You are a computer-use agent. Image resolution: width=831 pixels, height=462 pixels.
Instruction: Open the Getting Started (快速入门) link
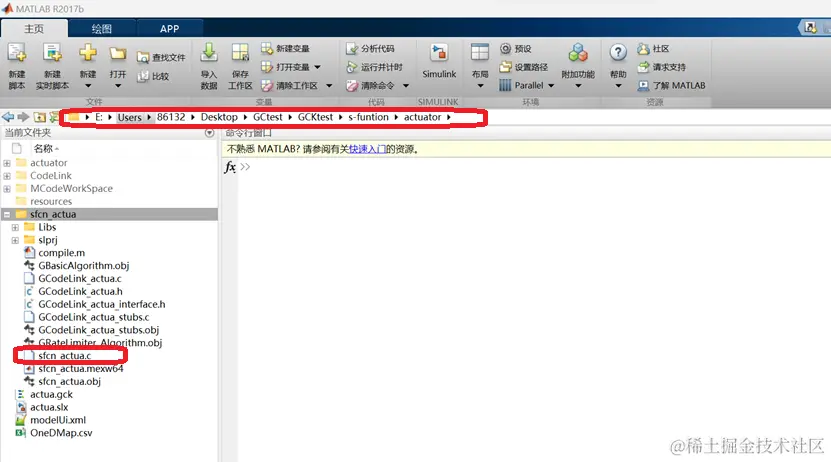point(367,149)
